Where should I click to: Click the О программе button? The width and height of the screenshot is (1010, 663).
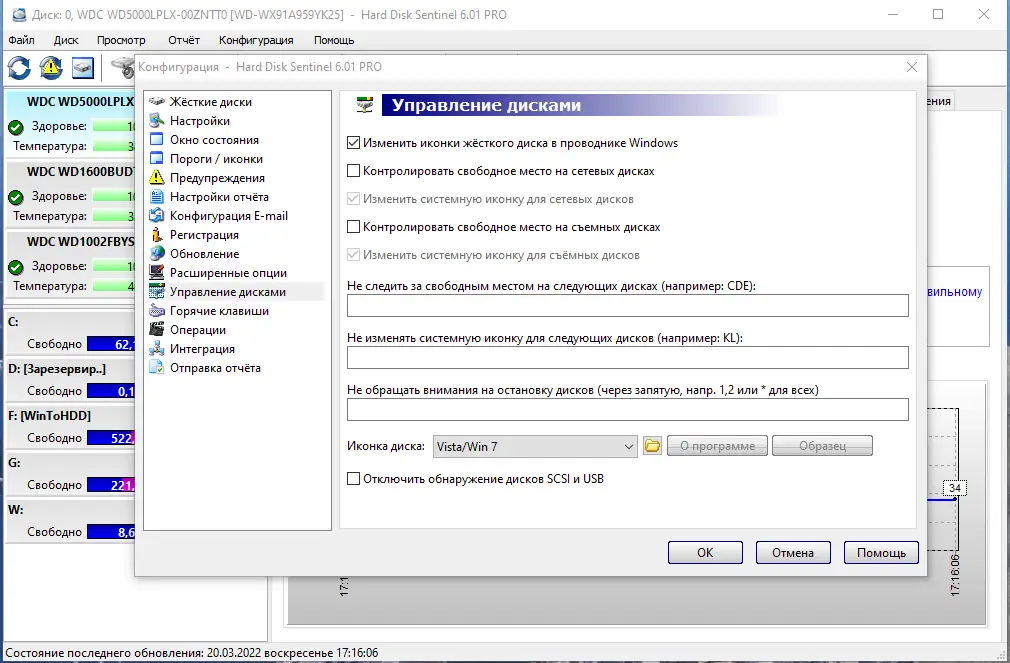pos(717,446)
